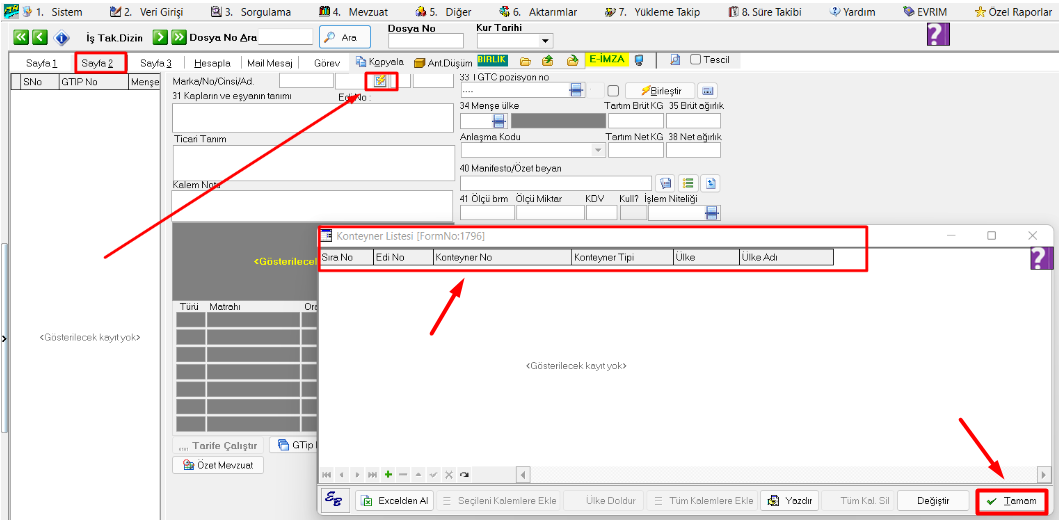
Task: Click the Hesapla toolbar item
Action: [212, 63]
